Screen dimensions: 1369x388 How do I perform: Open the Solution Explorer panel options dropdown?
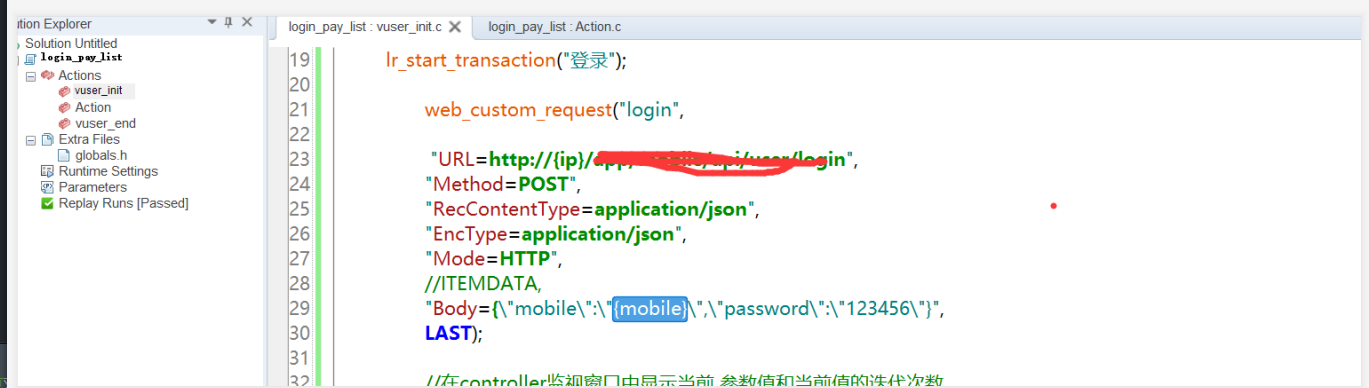coord(211,21)
